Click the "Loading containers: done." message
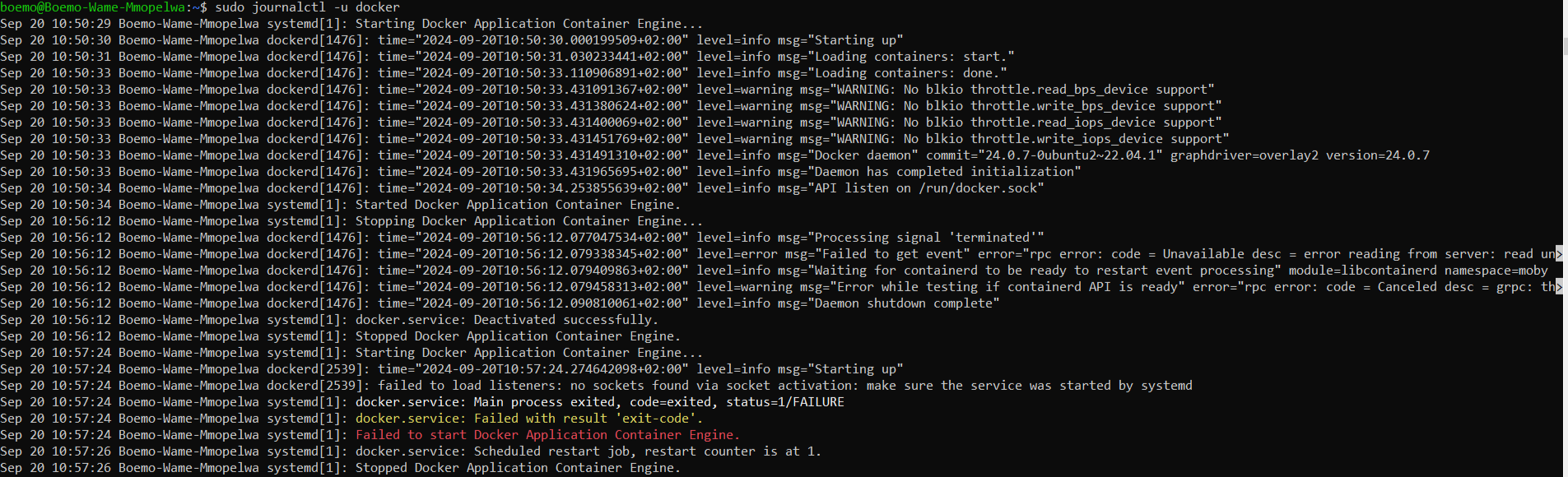This screenshot has width=1568, height=477. [x=910, y=73]
